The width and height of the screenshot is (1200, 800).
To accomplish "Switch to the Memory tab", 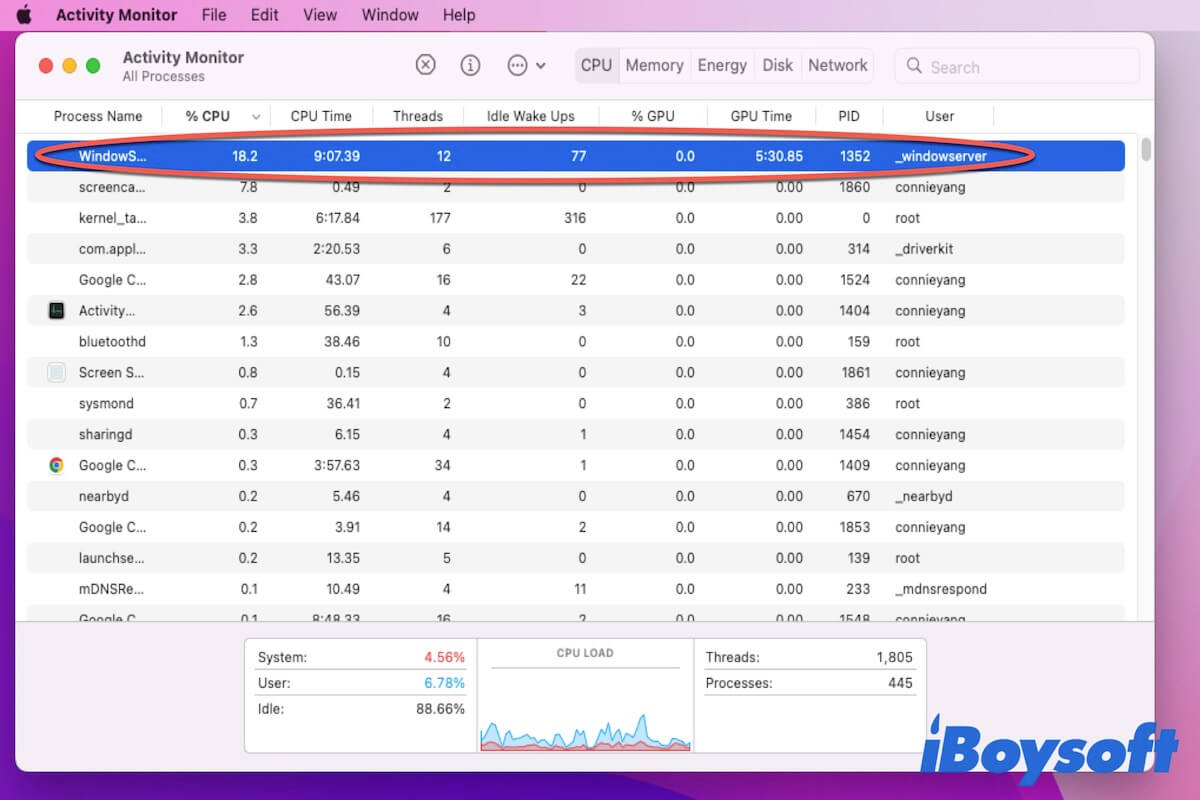I will 654,65.
